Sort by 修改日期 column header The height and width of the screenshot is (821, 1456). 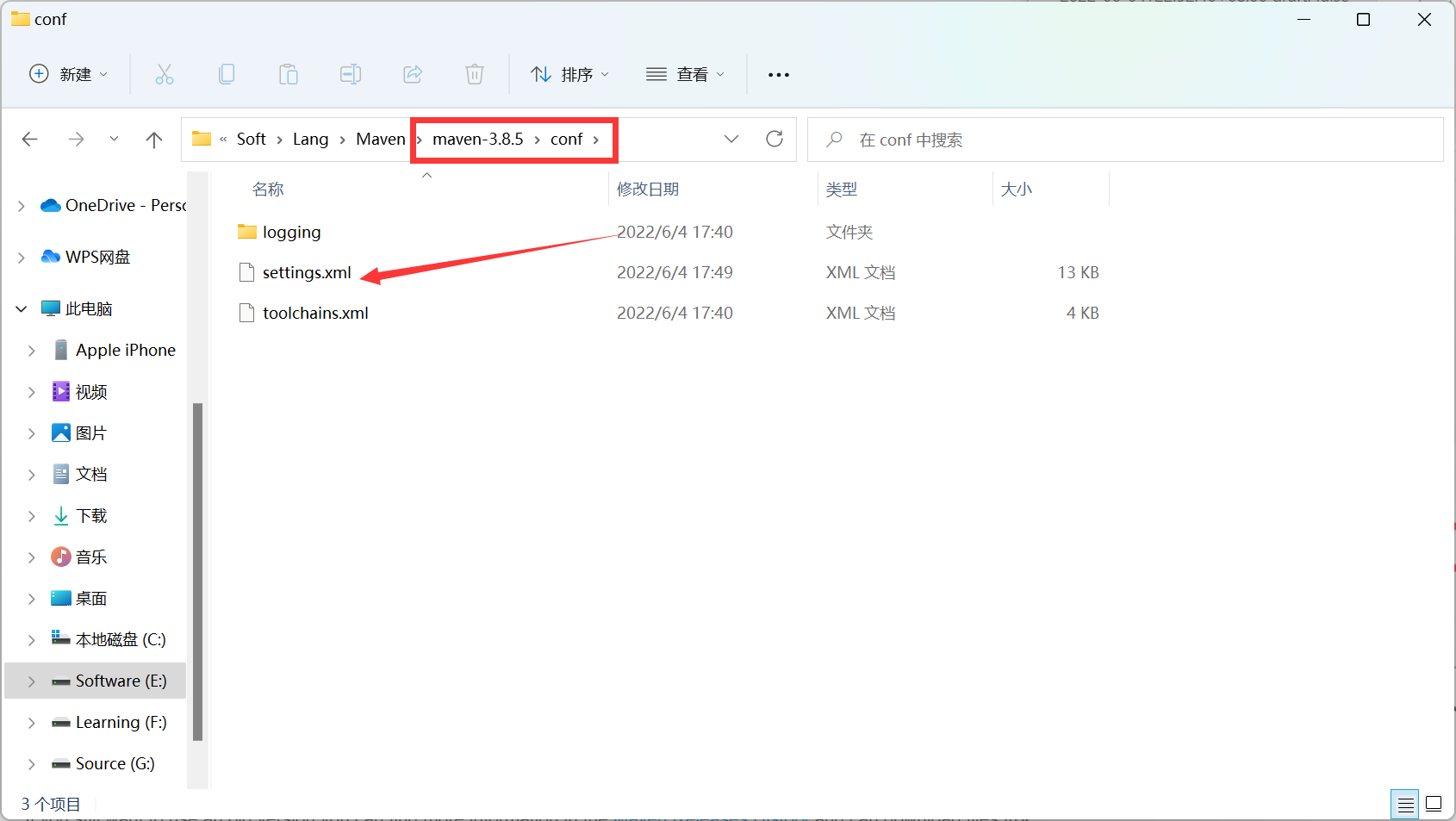(x=648, y=190)
